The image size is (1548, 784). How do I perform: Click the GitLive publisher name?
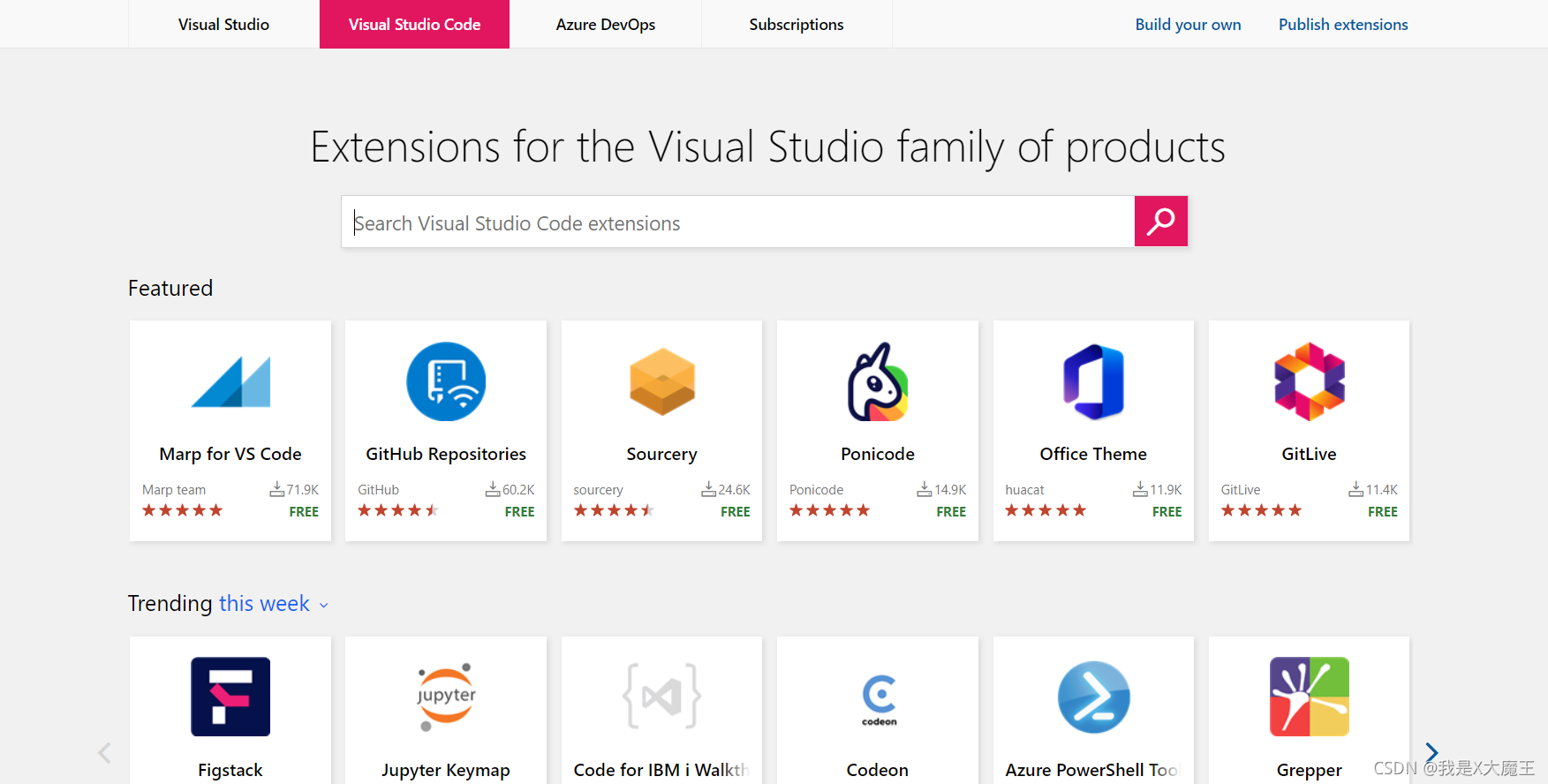(x=1241, y=490)
